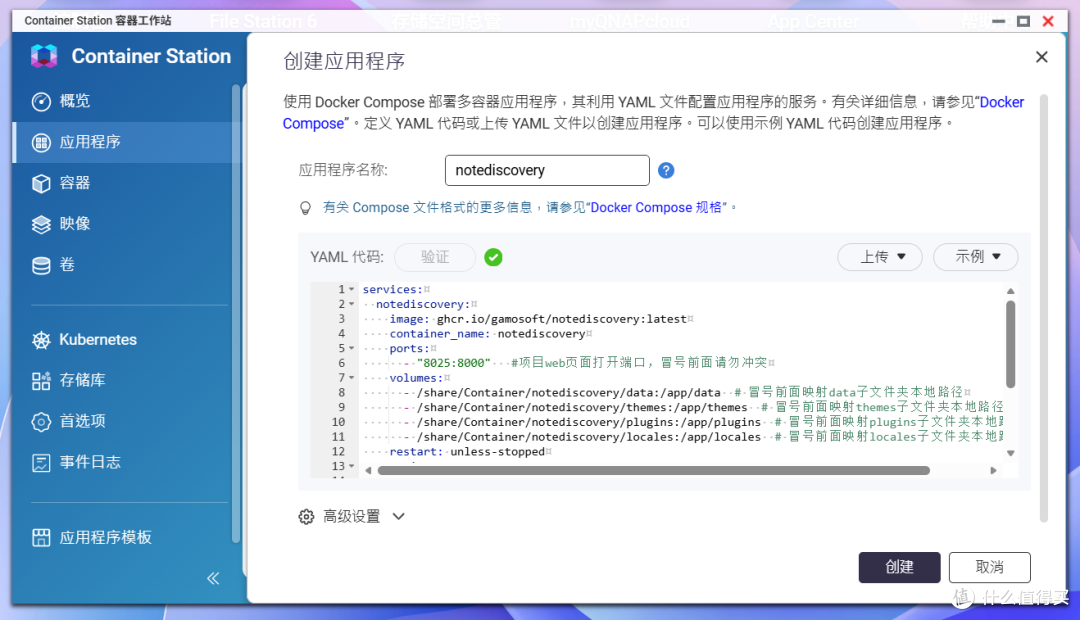Click the YAML editor vertical scrollbar
The width and height of the screenshot is (1080, 620).
click(x=1010, y=344)
